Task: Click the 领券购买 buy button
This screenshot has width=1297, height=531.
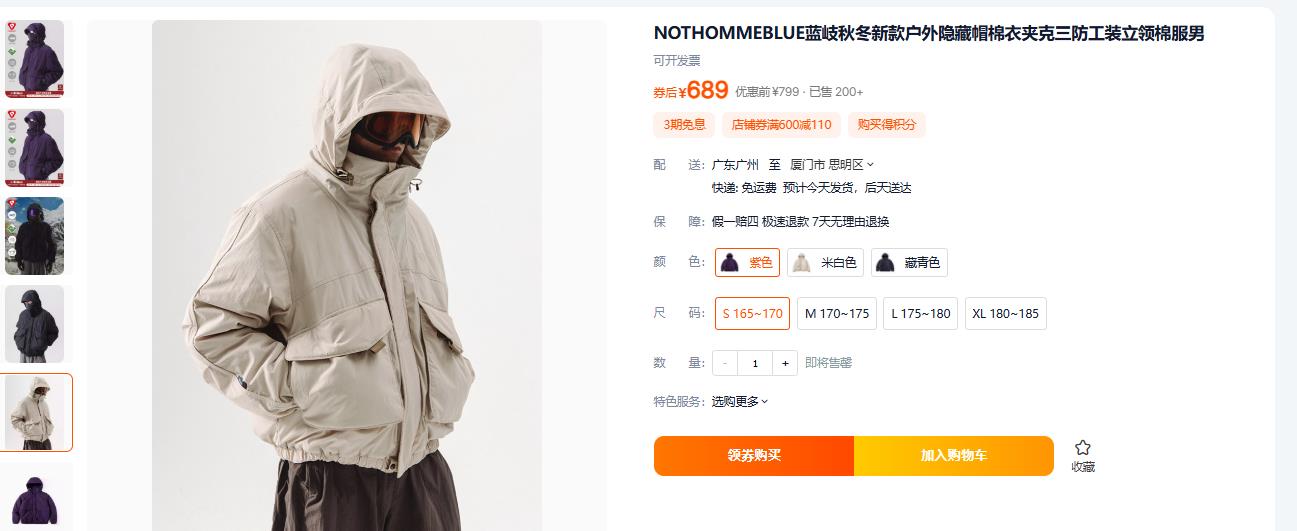Action: click(x=754, y=456)
